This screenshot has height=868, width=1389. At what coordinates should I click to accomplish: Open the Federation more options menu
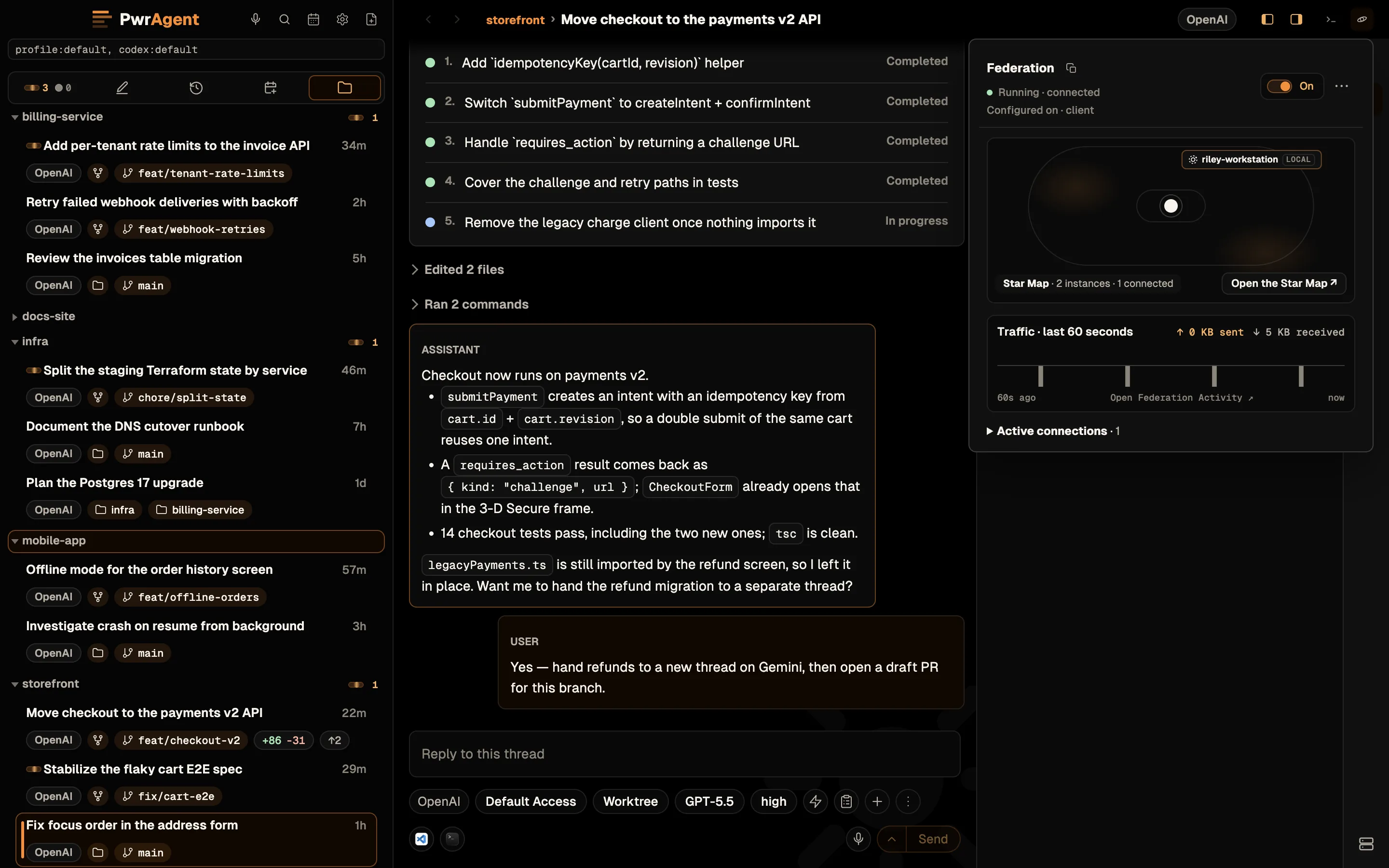coord(1341,86)
